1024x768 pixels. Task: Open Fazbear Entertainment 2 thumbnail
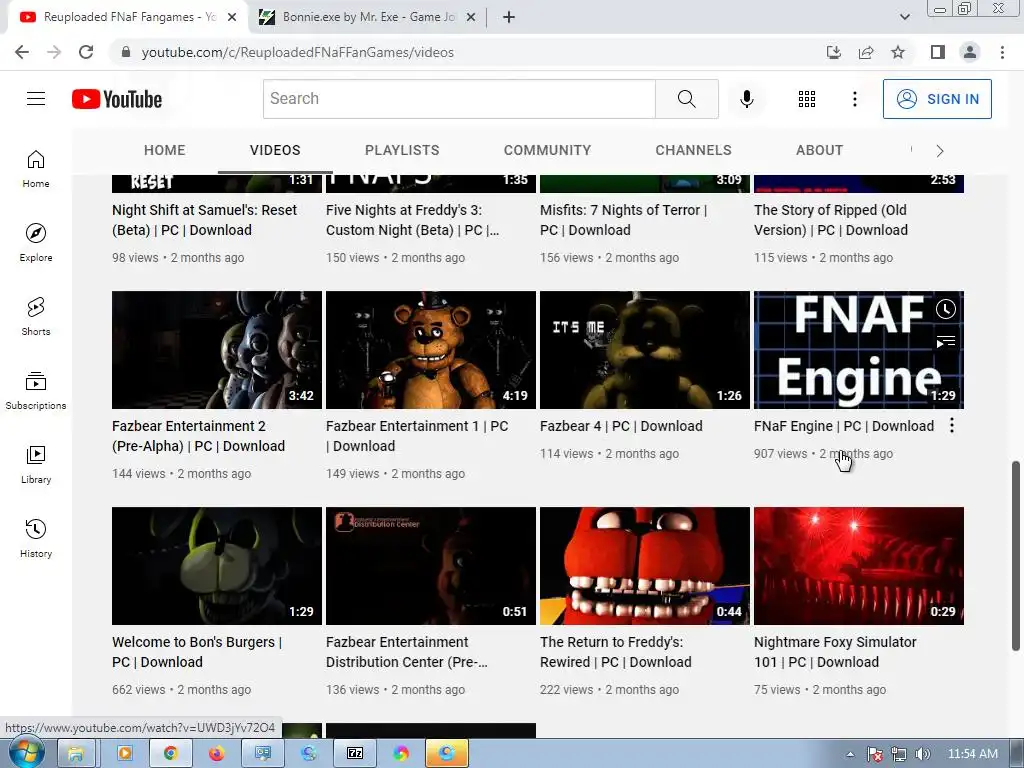point(217,350)
